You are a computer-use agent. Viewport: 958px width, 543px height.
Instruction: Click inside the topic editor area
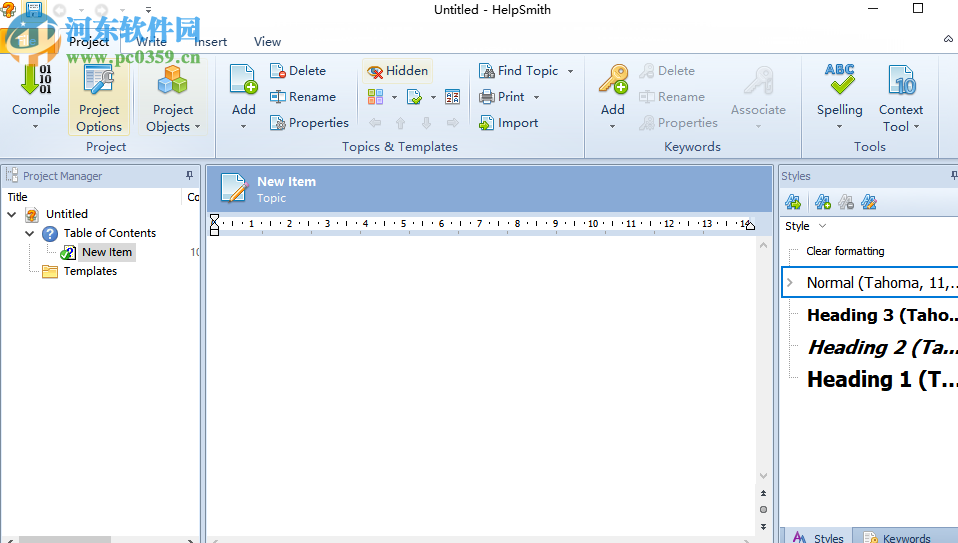(x=481, y=385)
